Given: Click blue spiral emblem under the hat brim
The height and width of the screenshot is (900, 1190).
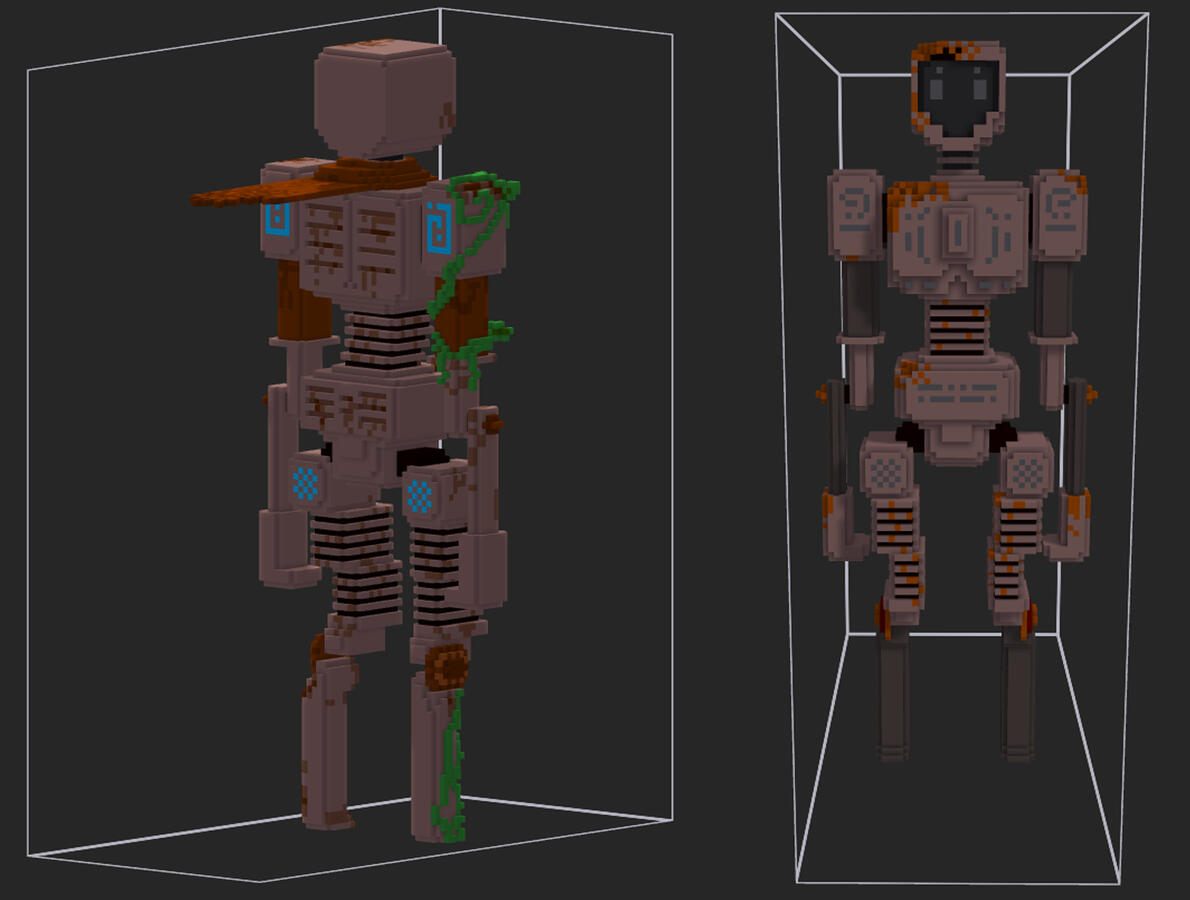Looking at the screenshot, I should point(277,220).
